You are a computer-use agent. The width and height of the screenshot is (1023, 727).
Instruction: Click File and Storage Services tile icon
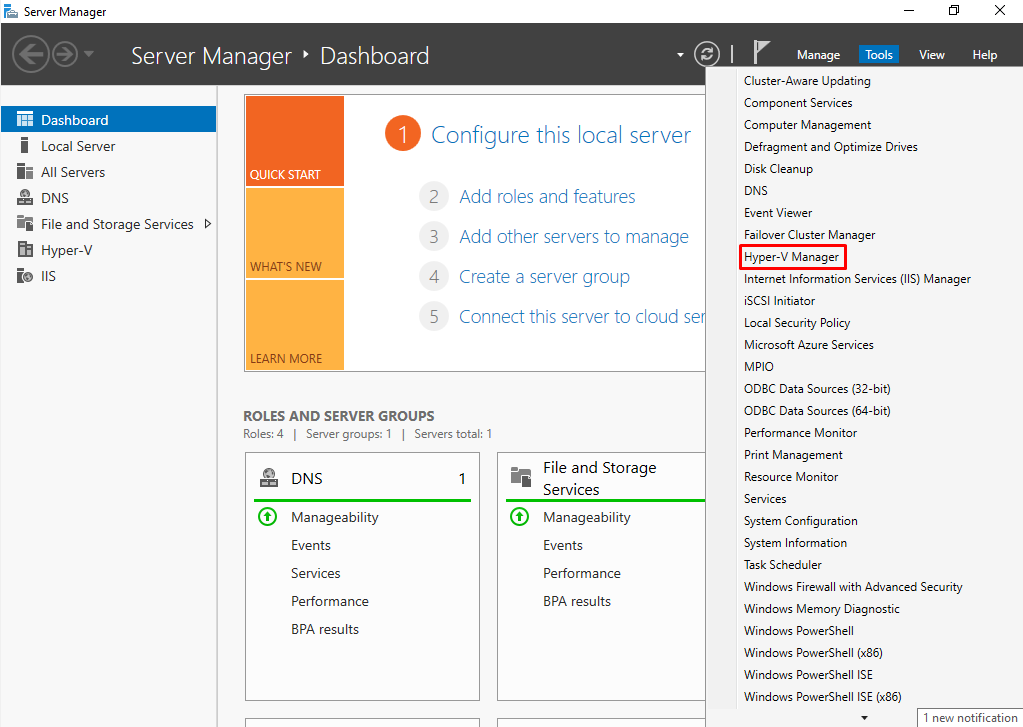(x=521, y=477)
